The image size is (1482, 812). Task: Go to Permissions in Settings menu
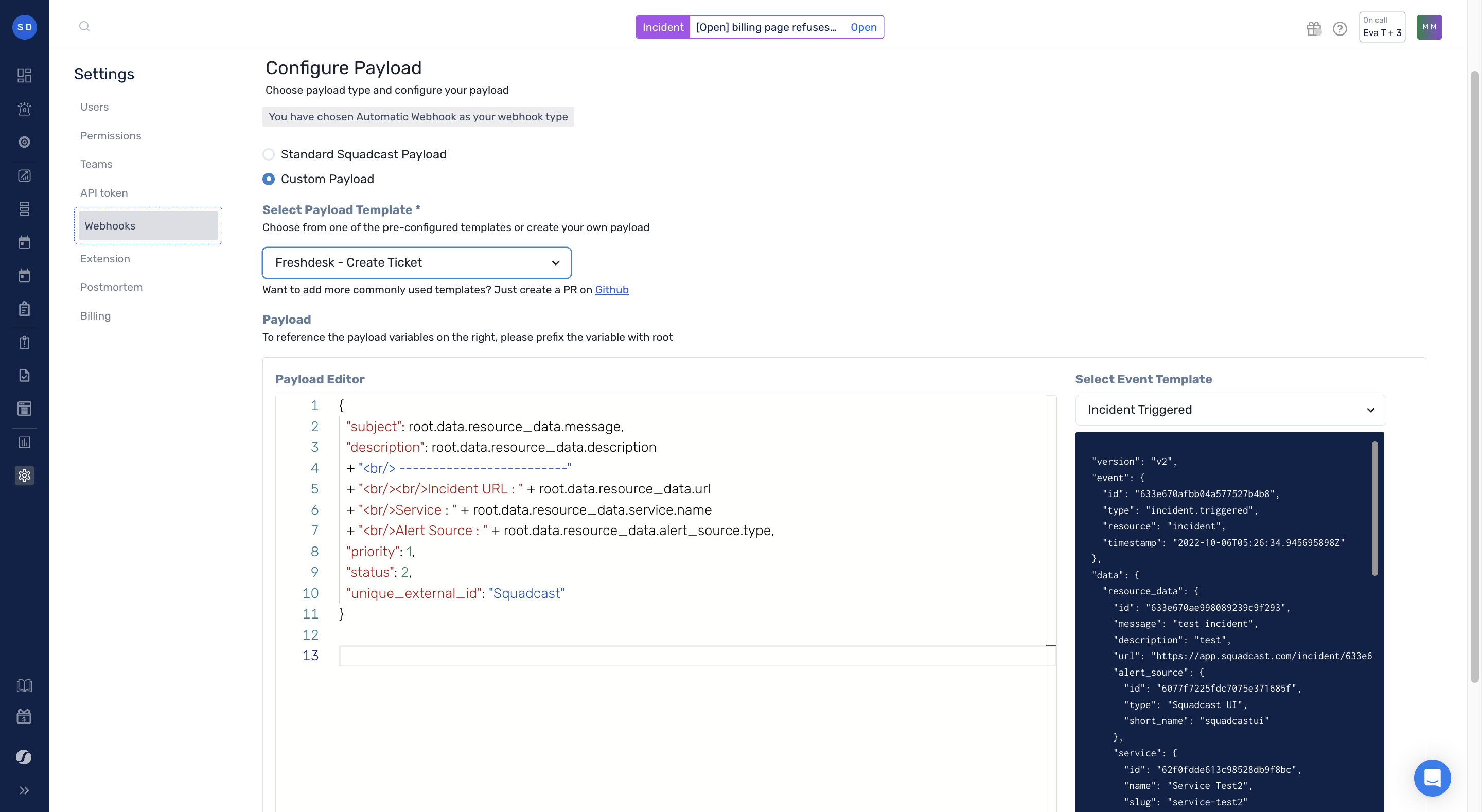(111, 136)
